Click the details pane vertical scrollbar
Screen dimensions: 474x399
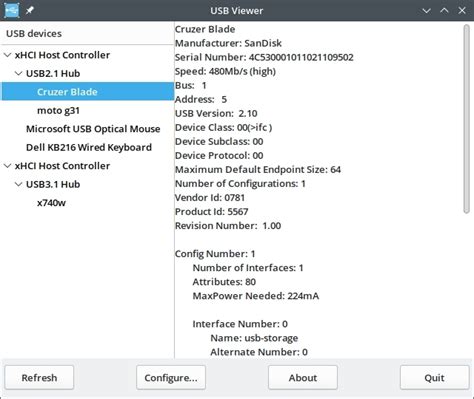click(466, 119)
